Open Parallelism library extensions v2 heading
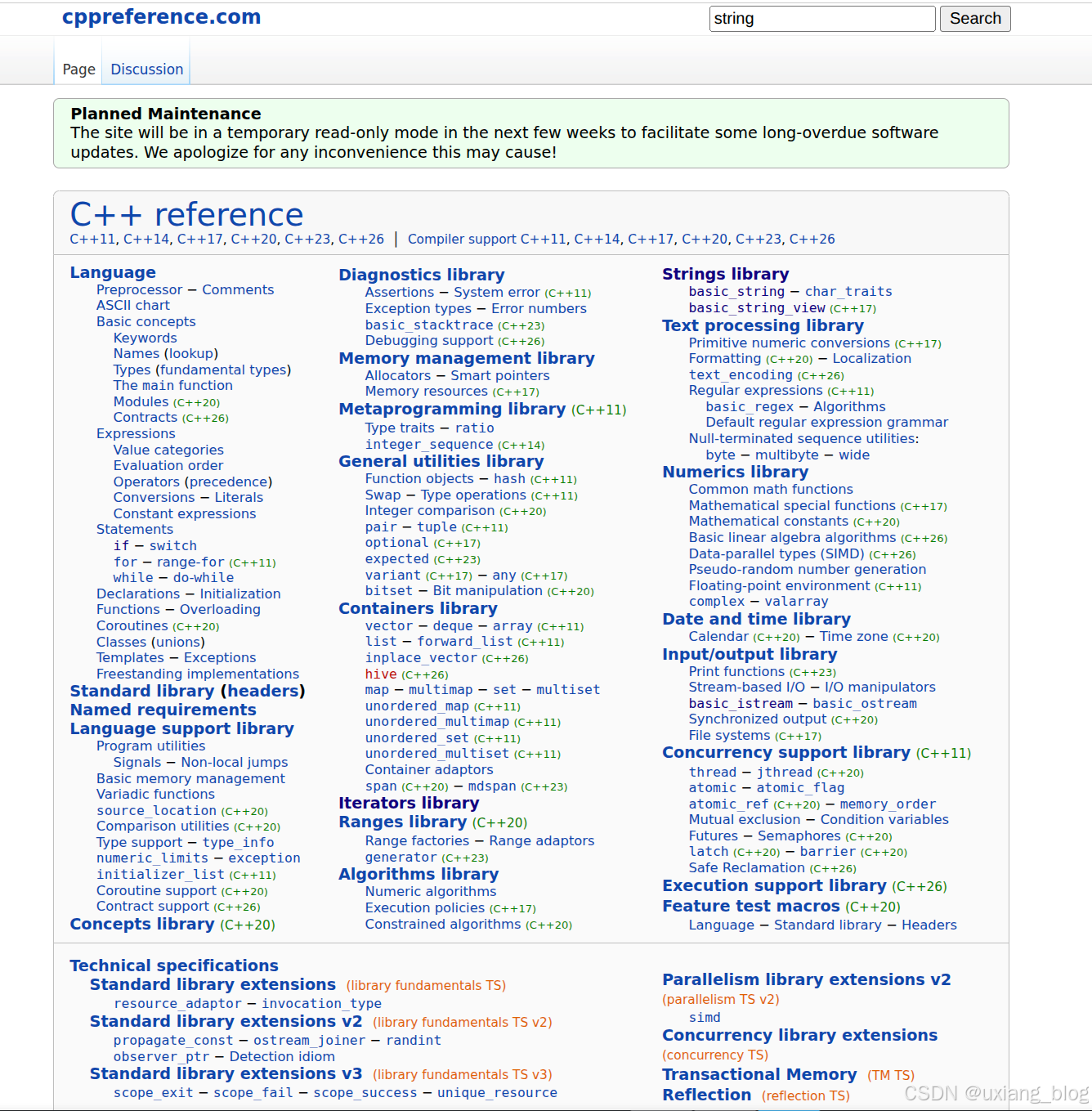This screenshot has width=1092, height=1111. 807,979
